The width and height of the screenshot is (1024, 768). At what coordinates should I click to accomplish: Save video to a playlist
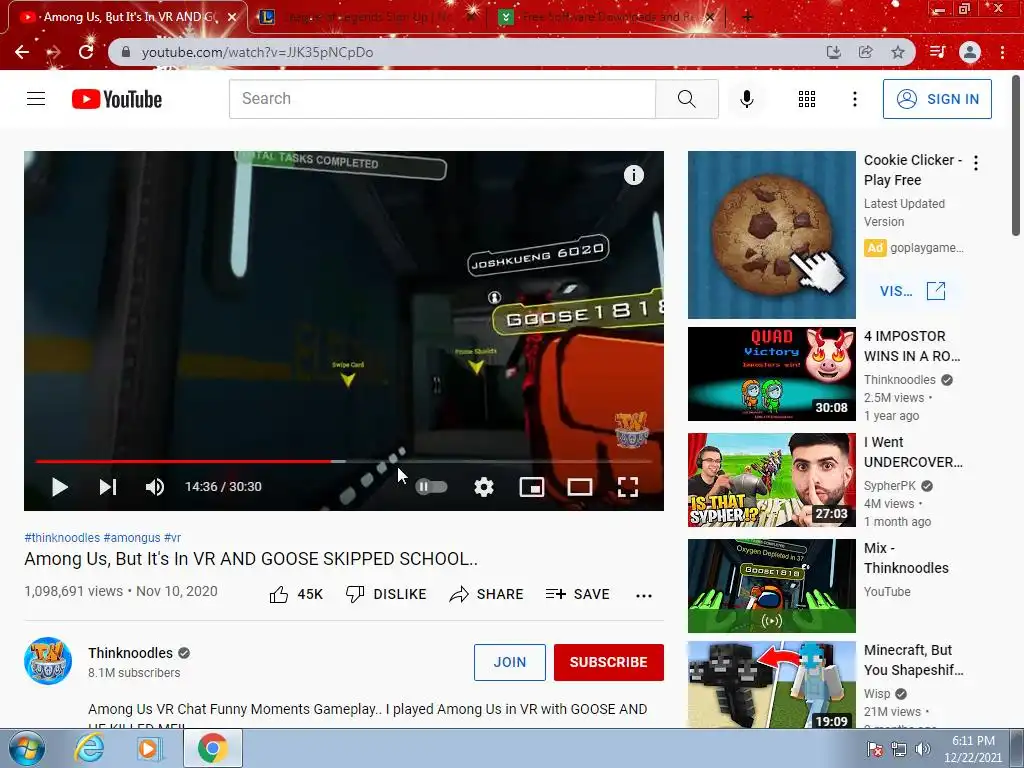[x=578, y=594]
